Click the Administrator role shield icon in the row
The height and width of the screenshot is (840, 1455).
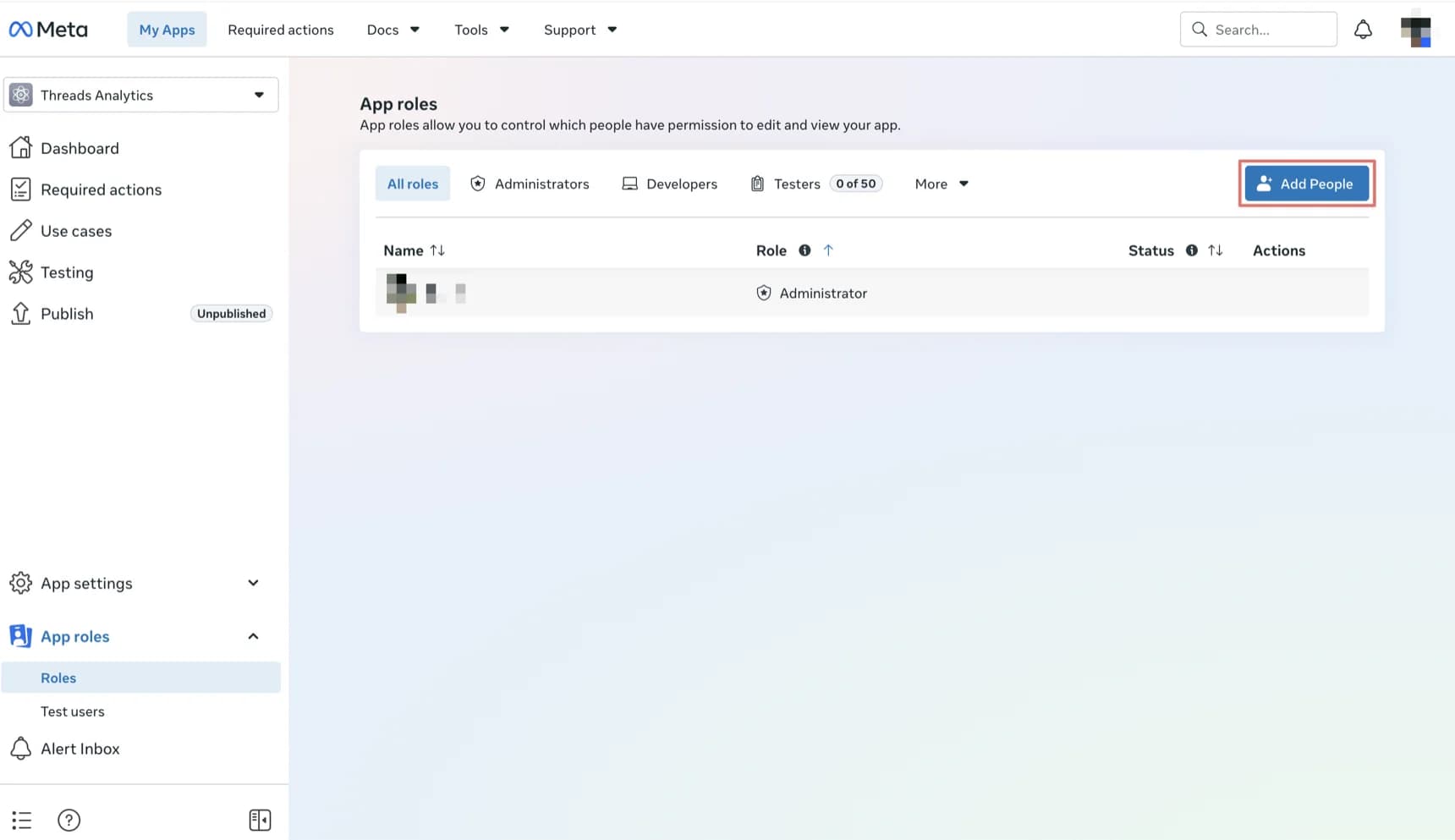point(764,293)
